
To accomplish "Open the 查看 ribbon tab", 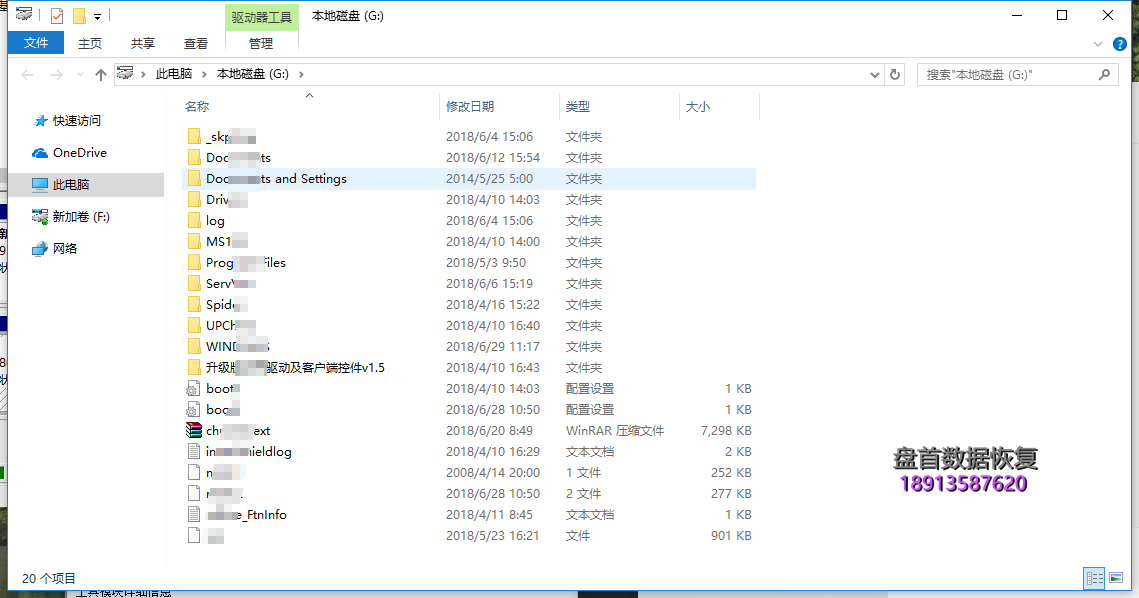I will pos(196,43).
